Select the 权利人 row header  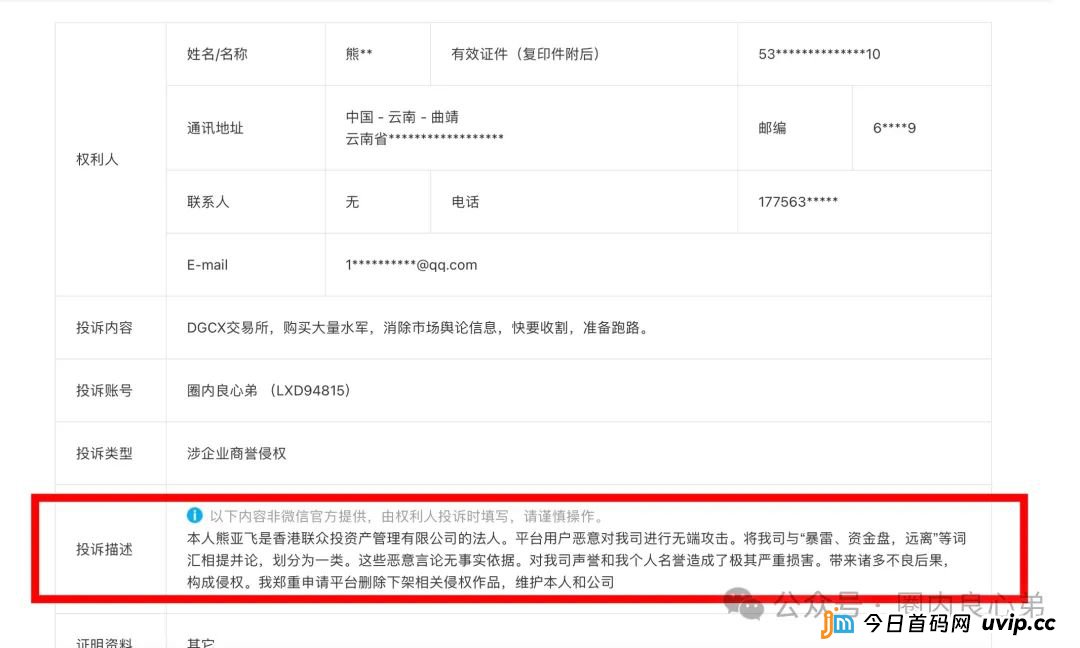click(x=97, y=159)
